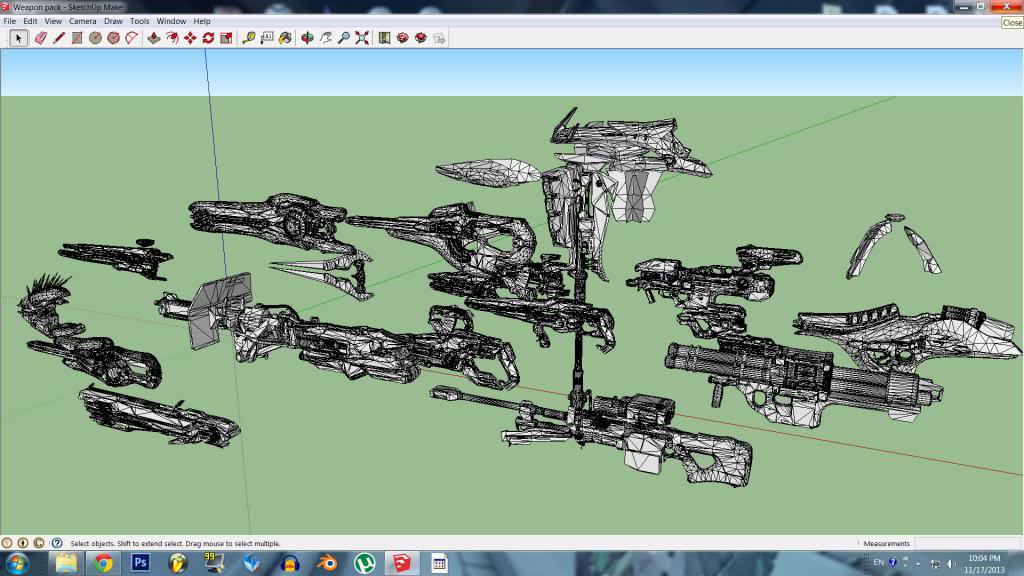Select the Text label tool
This screenshot has width=1024, height=576.
(267, 39)
